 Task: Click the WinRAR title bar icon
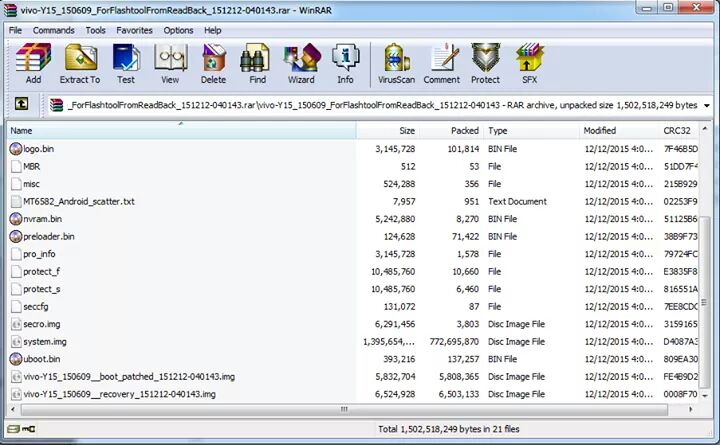(x=10, y=10)
